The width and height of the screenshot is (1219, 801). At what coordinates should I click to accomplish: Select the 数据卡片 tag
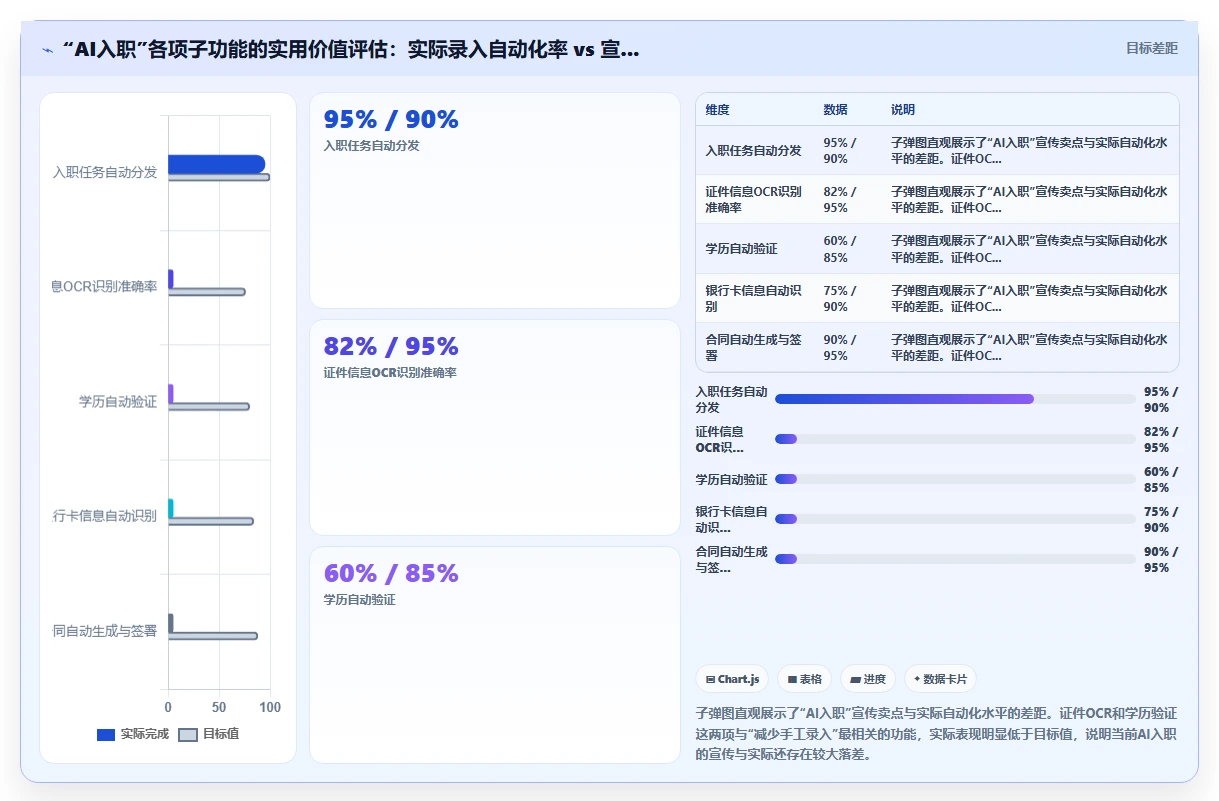(x=940, y=679)
